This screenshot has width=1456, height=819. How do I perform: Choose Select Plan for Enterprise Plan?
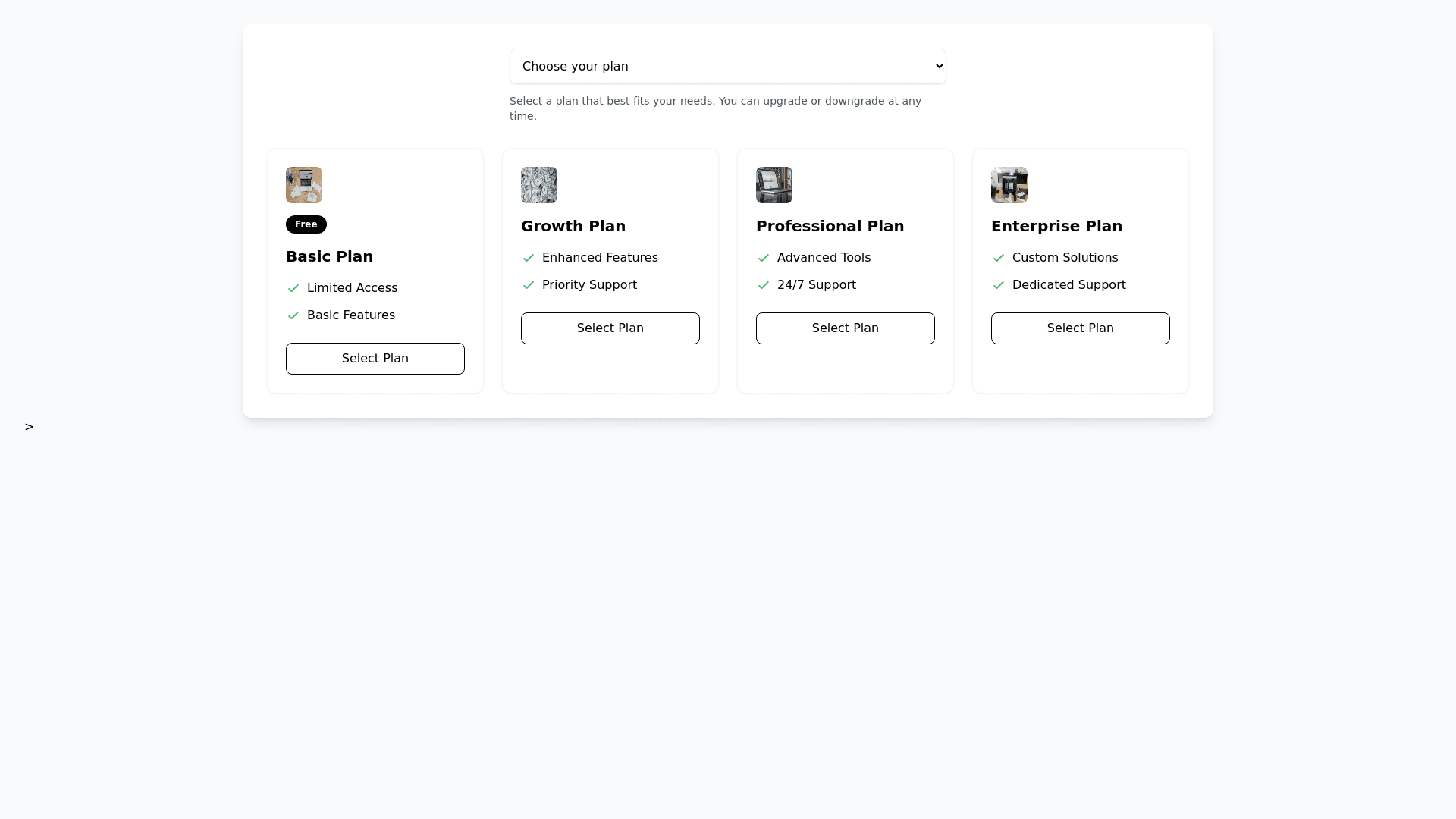(x=1081, y=328)
